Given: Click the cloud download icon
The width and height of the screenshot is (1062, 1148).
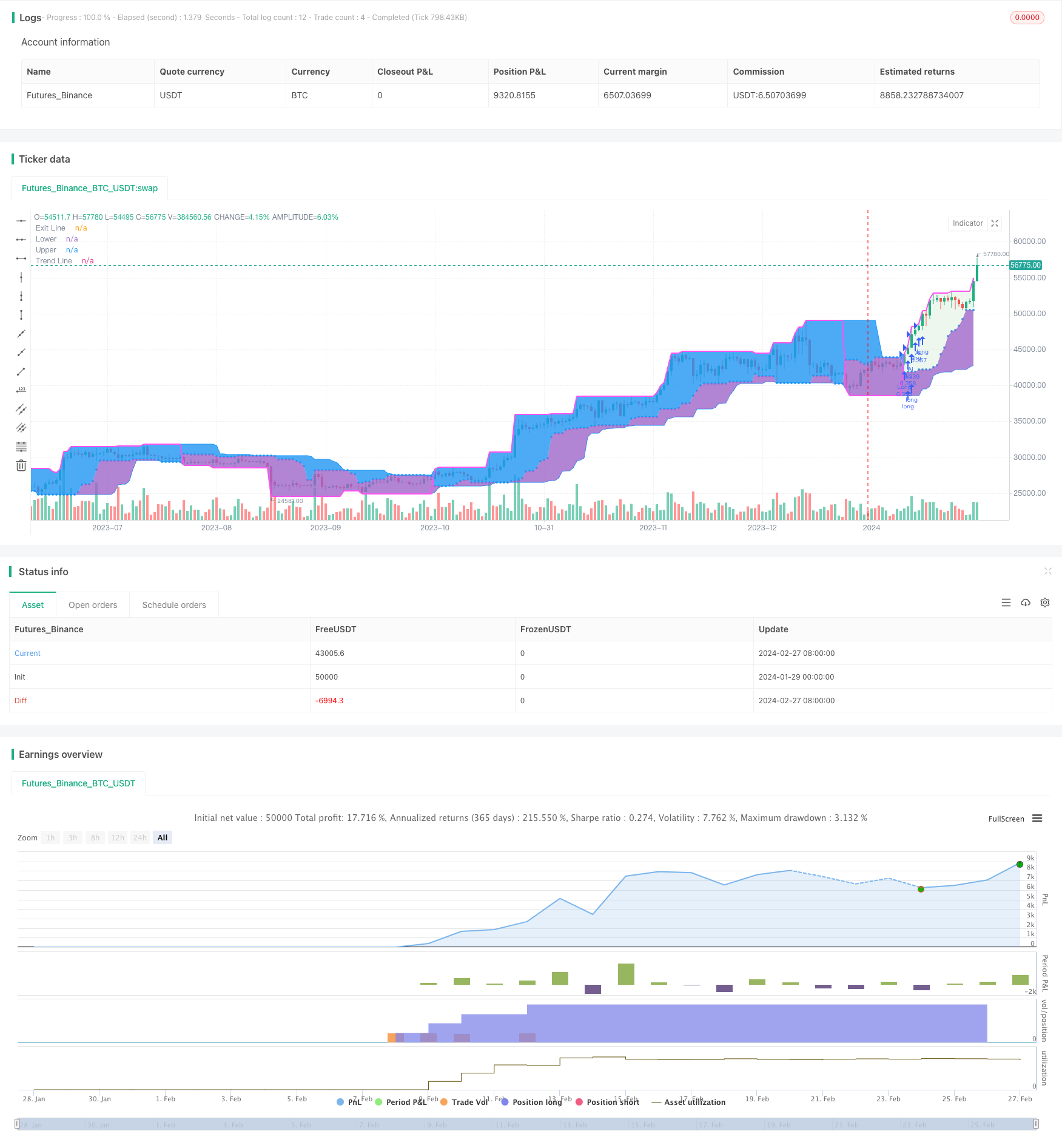Looking at the screenshot, I should [x=1026, y=603].
